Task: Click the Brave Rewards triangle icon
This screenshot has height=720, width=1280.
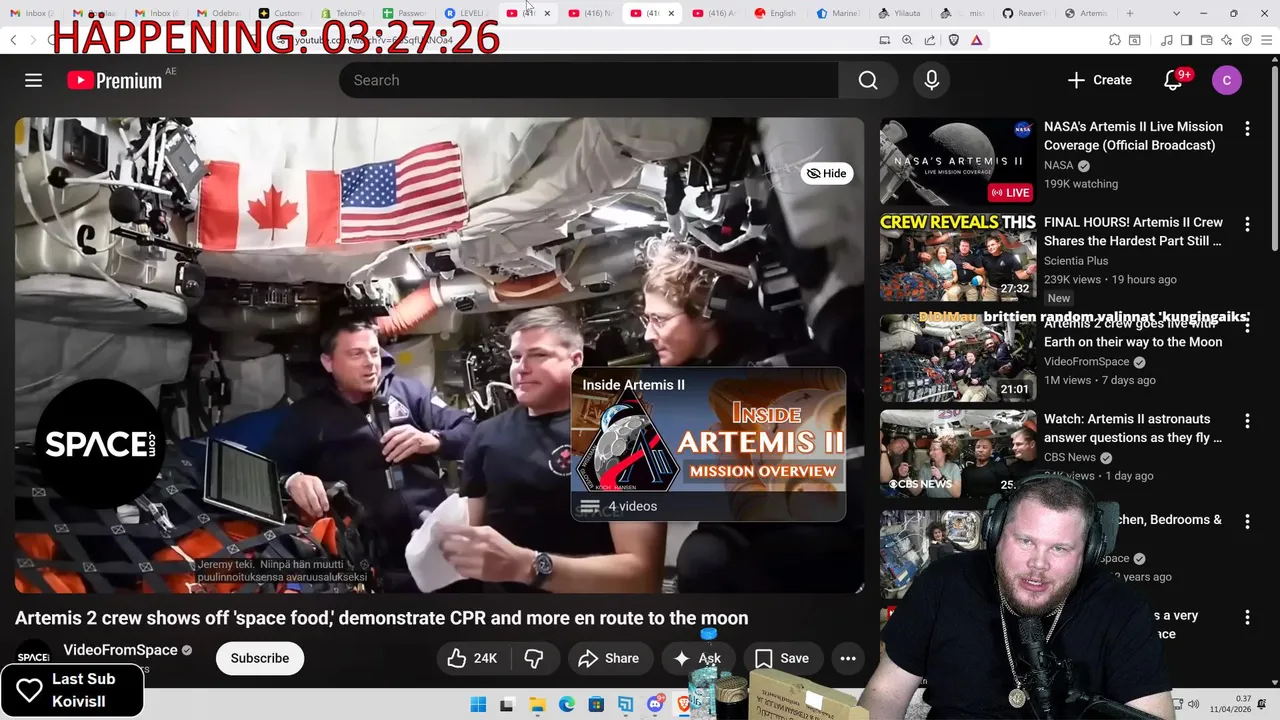Action: click(x=976, y=40)
